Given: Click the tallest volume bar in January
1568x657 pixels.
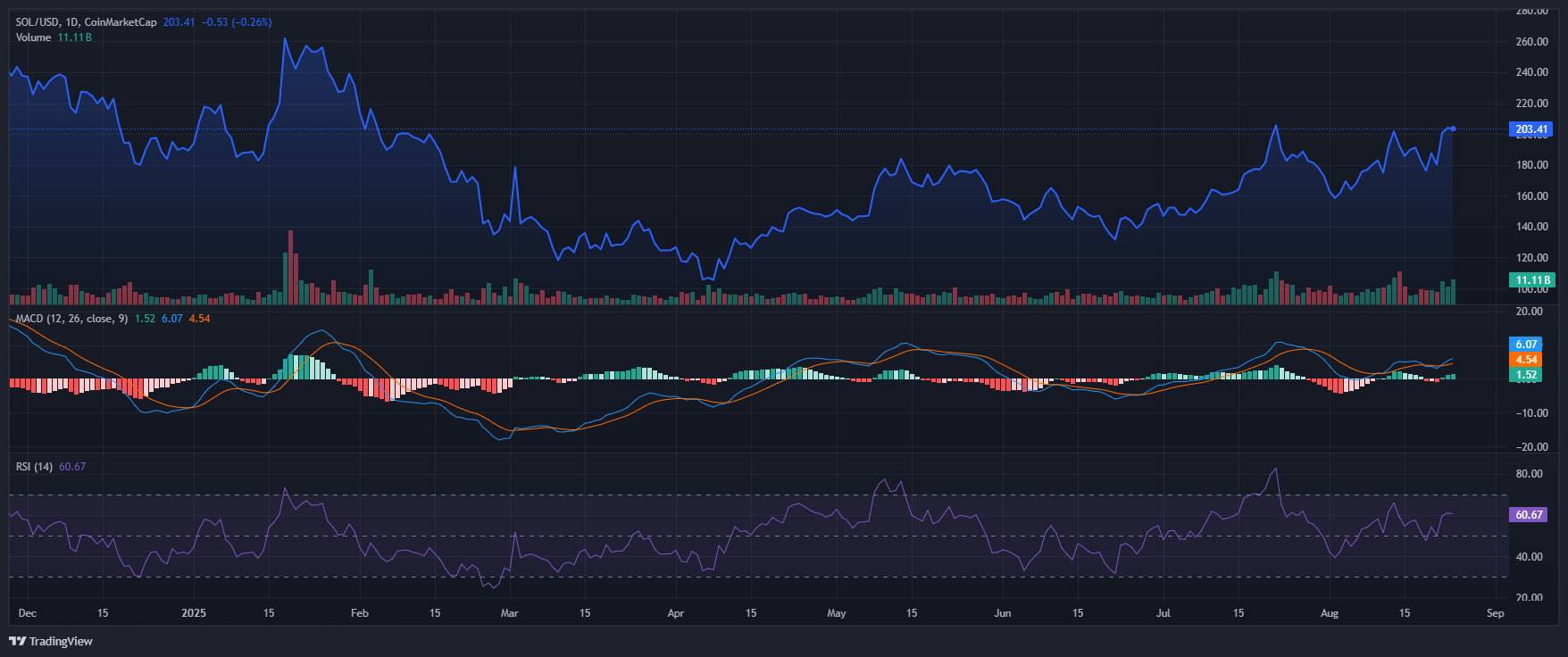Looking at the screenshot, I should click(x=290, y=268).
